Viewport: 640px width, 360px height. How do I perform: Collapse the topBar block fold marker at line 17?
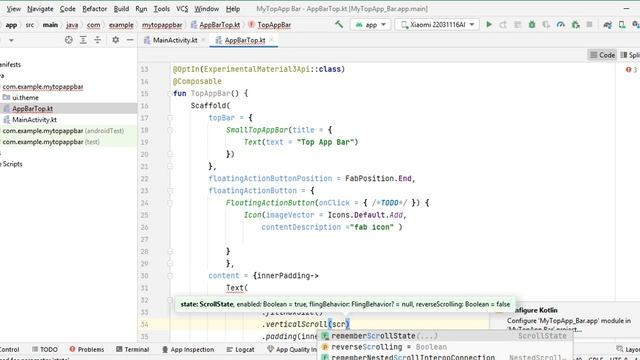click(x=170, y=118)
